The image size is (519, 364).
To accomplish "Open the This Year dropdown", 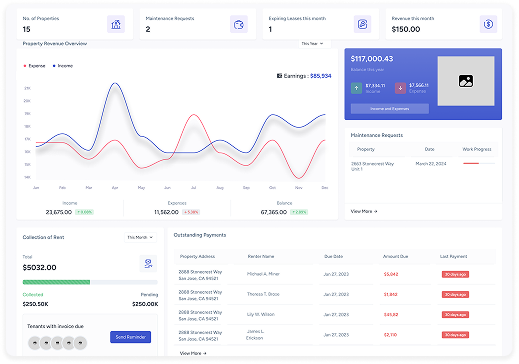I will pyautogui.click(x=314, y=44).
